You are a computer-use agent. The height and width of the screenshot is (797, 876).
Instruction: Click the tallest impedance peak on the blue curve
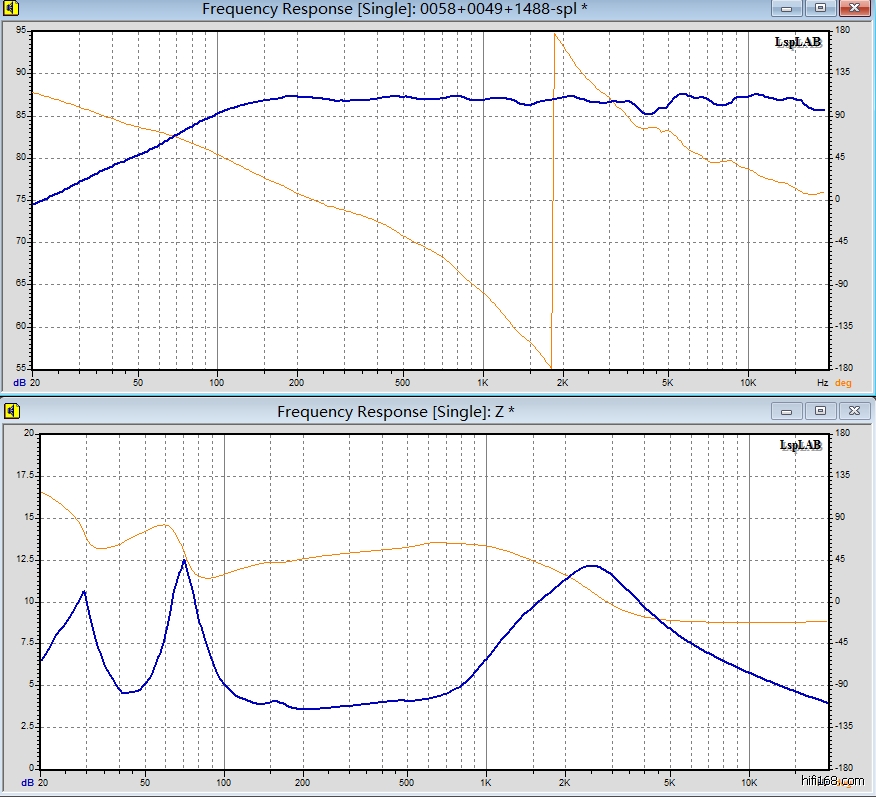pos(184,561)
